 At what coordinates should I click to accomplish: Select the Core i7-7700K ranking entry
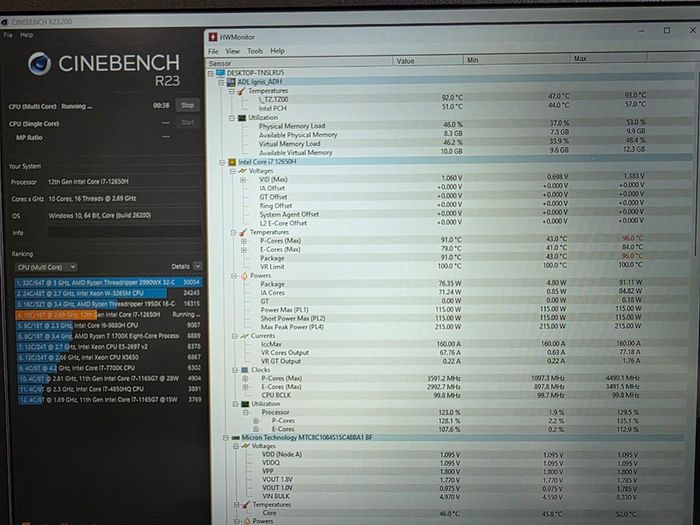109,368
